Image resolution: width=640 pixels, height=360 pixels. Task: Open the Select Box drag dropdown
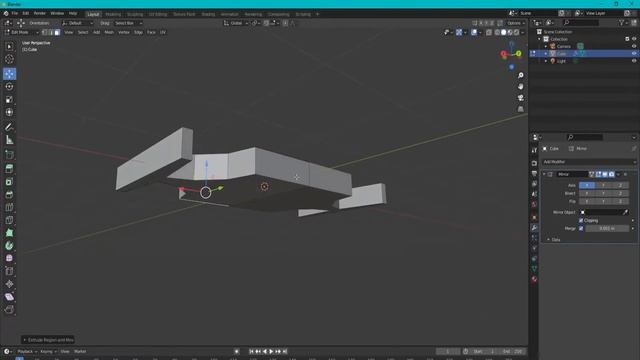point(128,23)
